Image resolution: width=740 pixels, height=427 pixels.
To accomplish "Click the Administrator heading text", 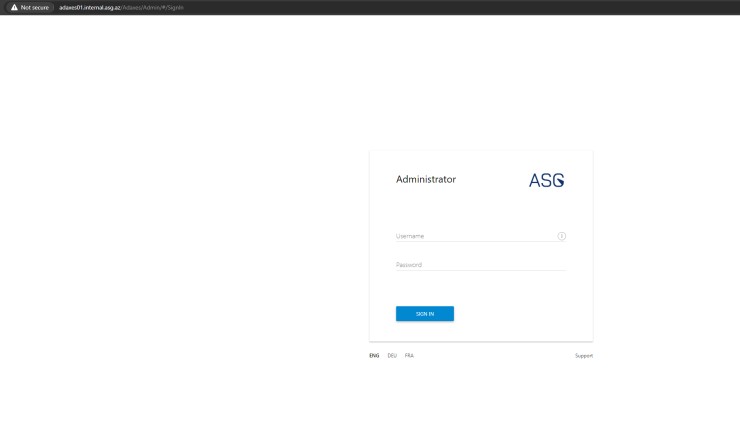I will [426, 179].
